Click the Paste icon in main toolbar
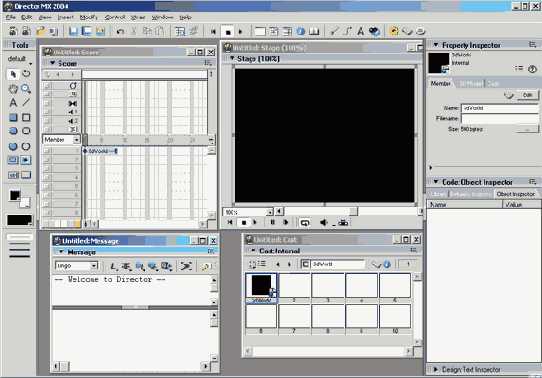 click(160, 31)
